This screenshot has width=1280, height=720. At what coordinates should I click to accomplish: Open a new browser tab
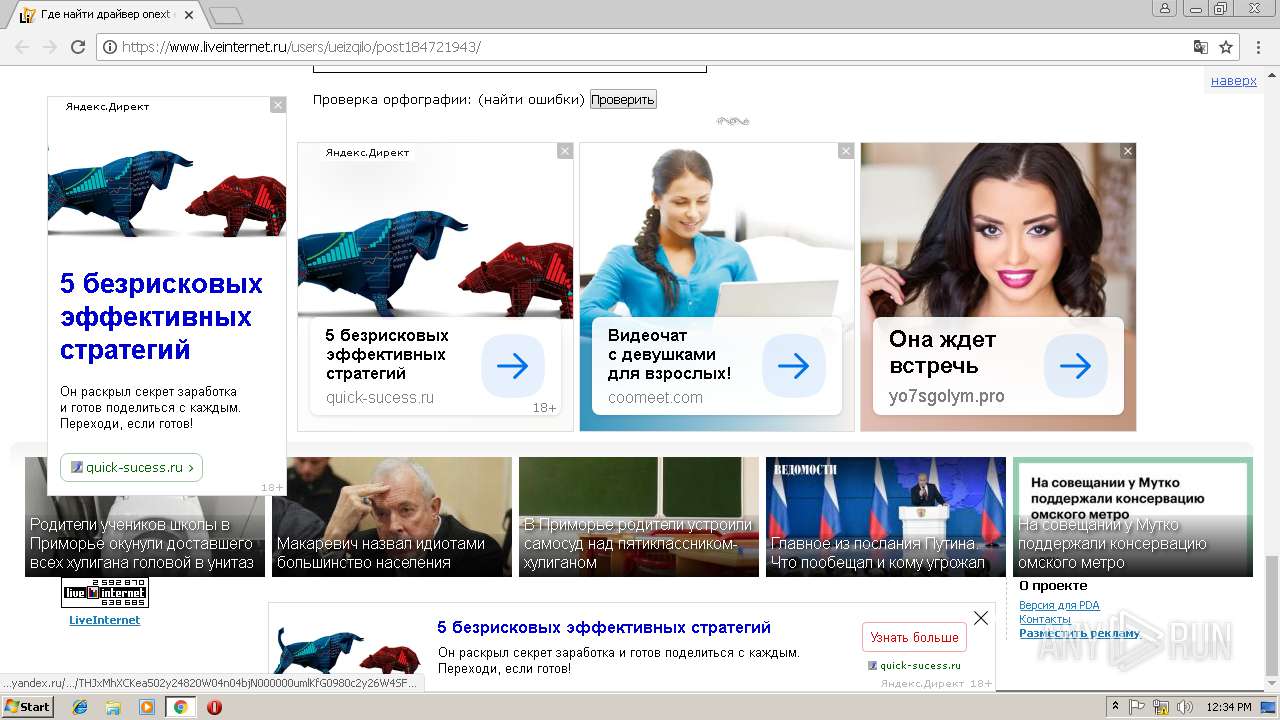(x=226, y=15)
